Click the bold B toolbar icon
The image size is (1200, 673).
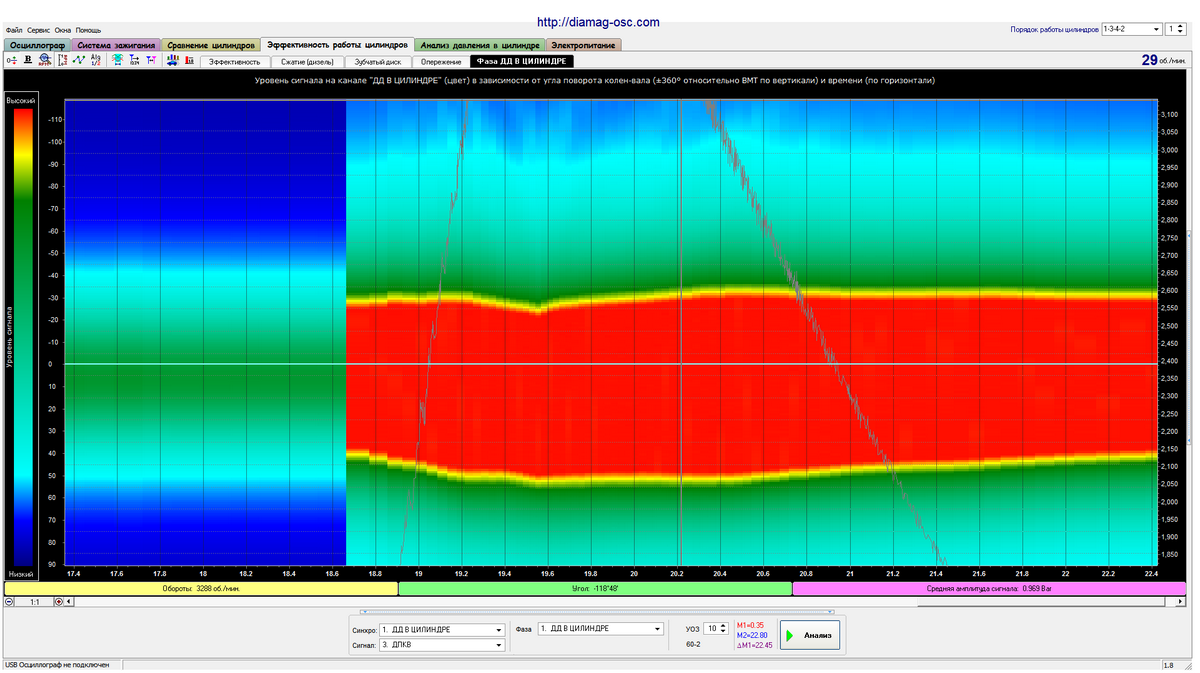(28, 60)
